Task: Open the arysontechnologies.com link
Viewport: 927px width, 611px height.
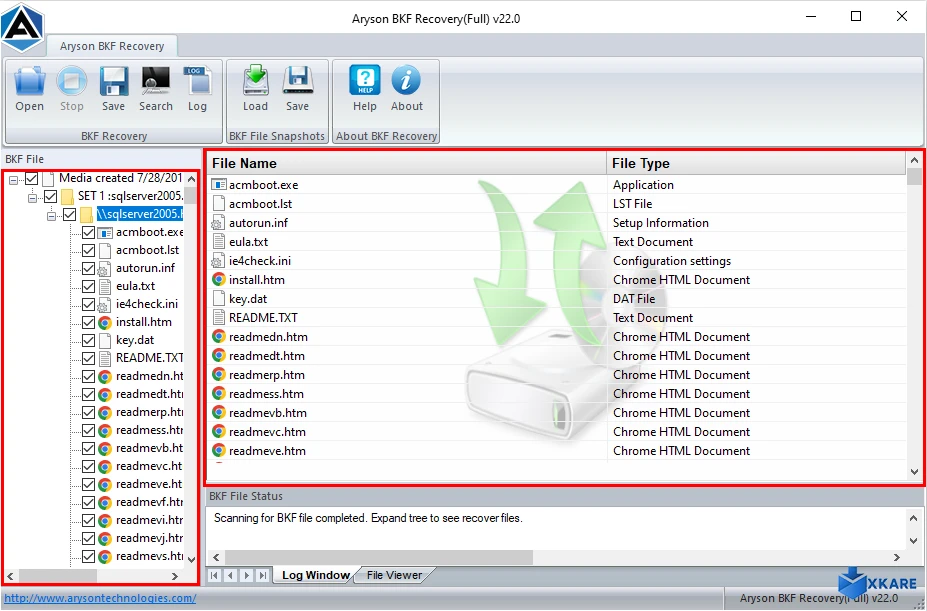Action: tap(100, 598)
